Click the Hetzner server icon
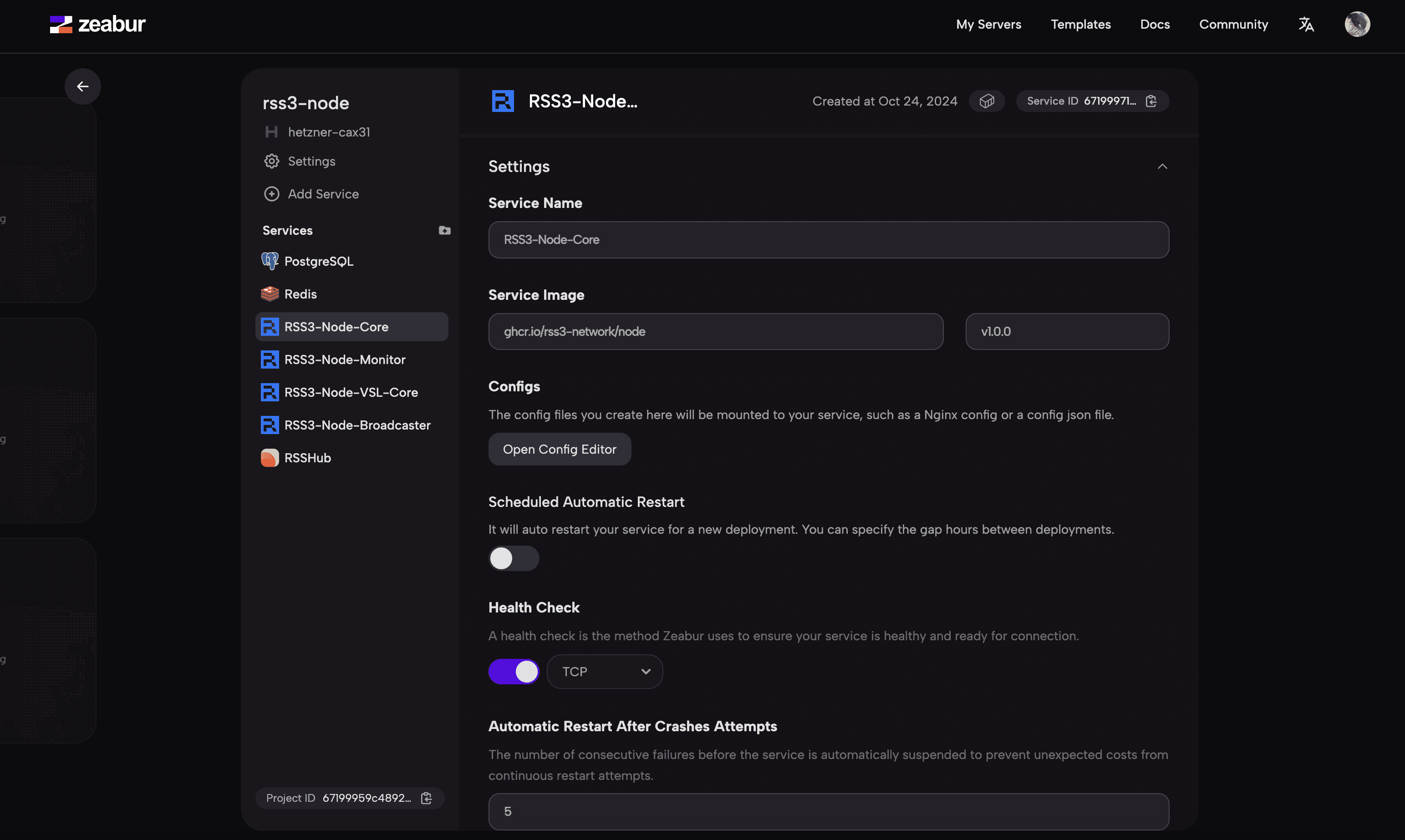 coord(272,132)
